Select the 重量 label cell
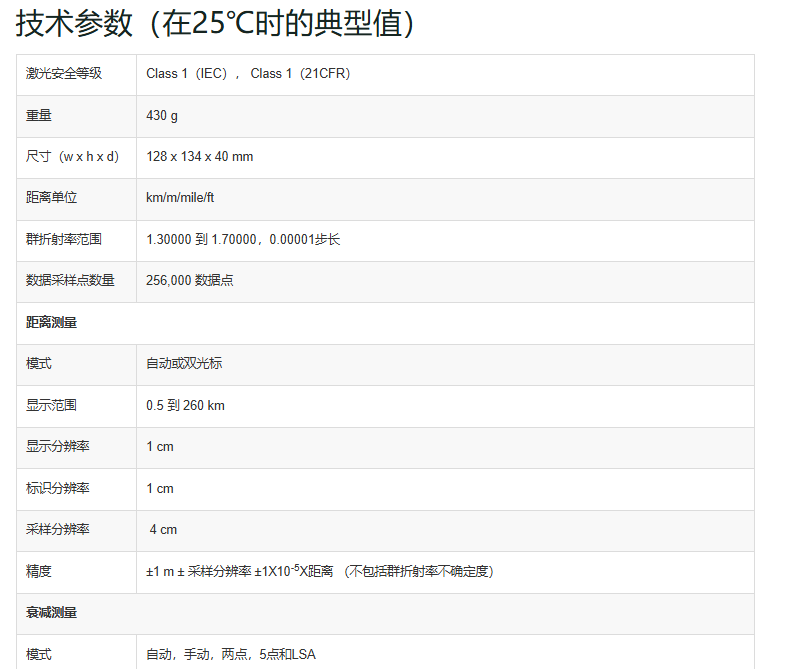Image resolution: width=793 pixels, height=669 pixels. tap(76, 116)
